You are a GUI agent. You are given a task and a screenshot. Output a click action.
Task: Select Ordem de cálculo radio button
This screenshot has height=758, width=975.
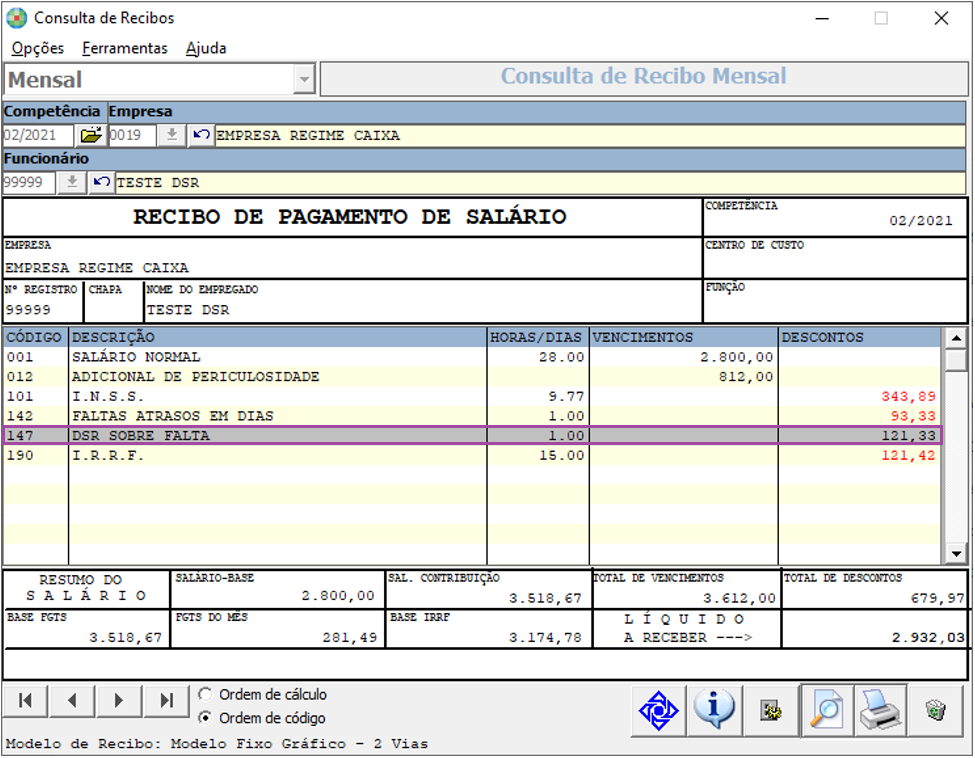click(205, 694)
